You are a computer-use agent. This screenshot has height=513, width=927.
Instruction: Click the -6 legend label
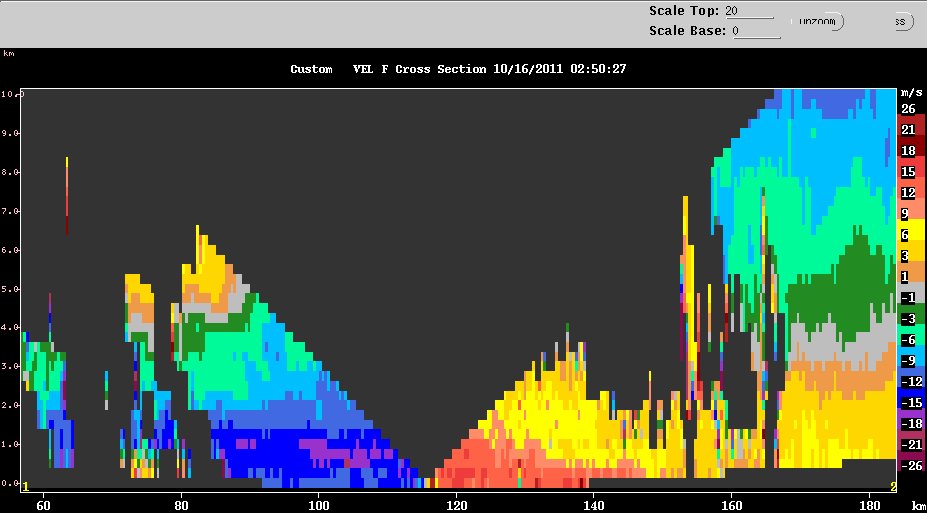(908, 340)
